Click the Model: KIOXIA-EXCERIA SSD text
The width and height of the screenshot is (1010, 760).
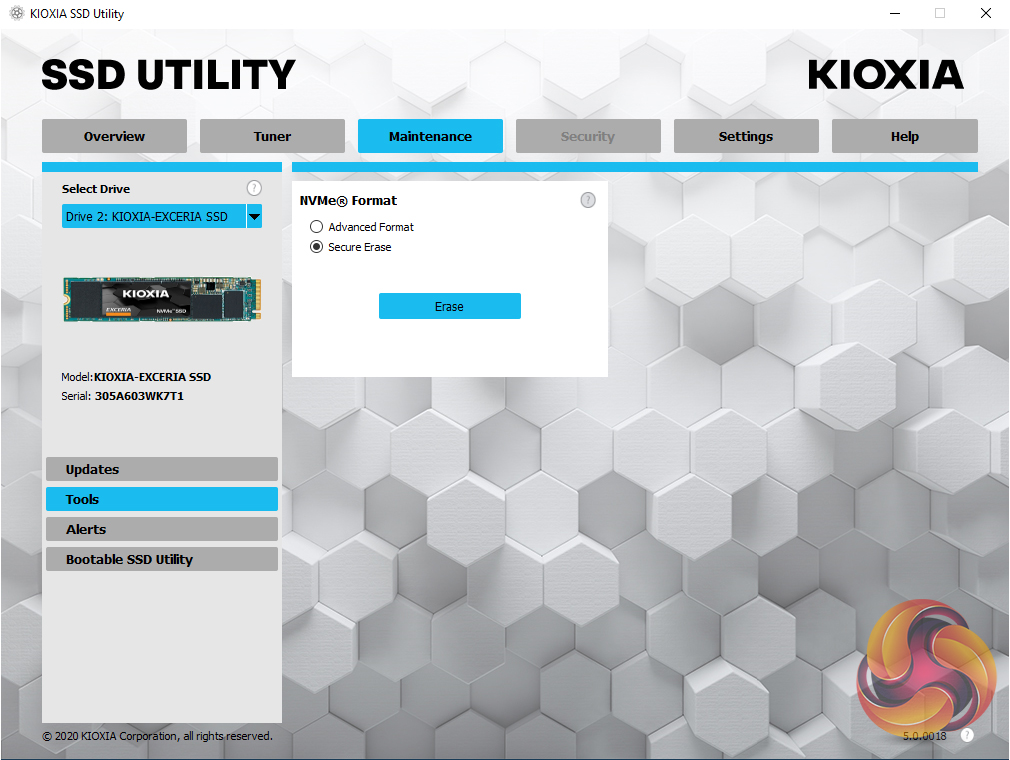click(136, 377)
